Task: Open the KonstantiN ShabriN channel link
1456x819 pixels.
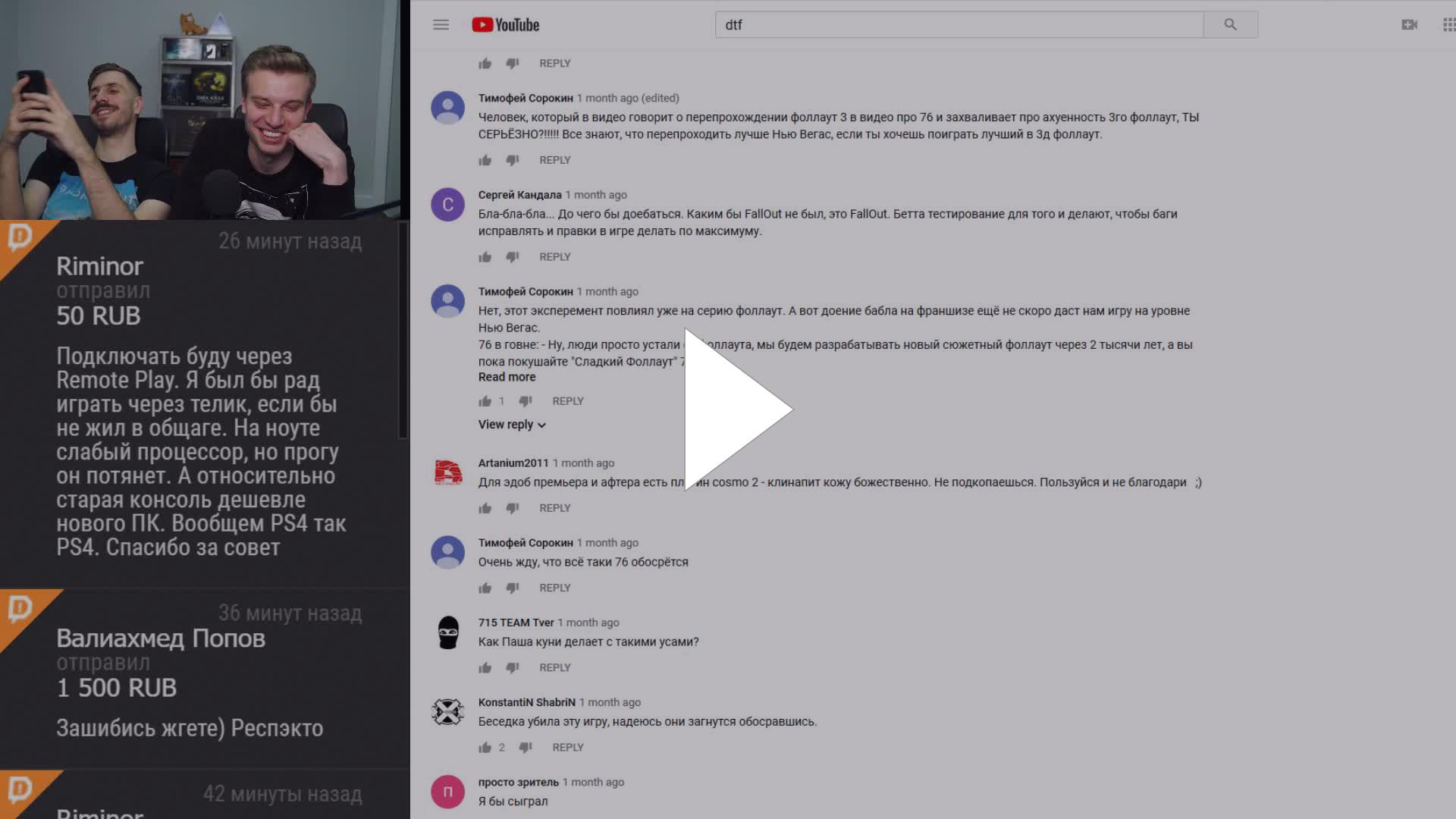Action: [527, 702]
